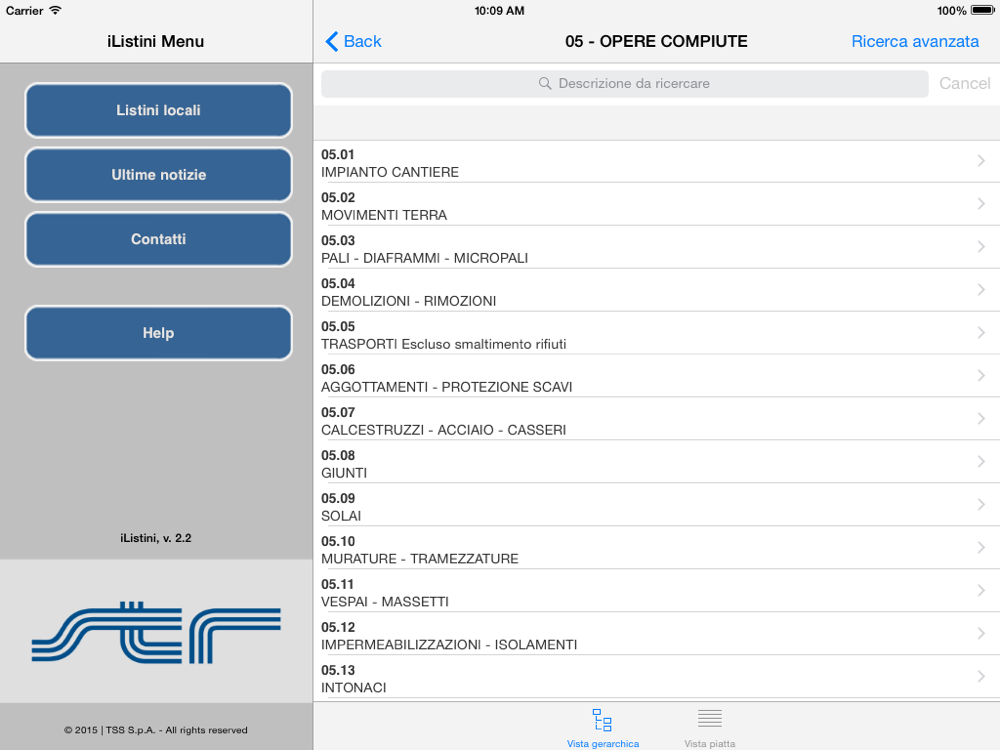1000x750 pixels.
Task: Open 05.03 PALI - DIAFRAMMI - MICROPALI
Action: [x=656, y=247]
